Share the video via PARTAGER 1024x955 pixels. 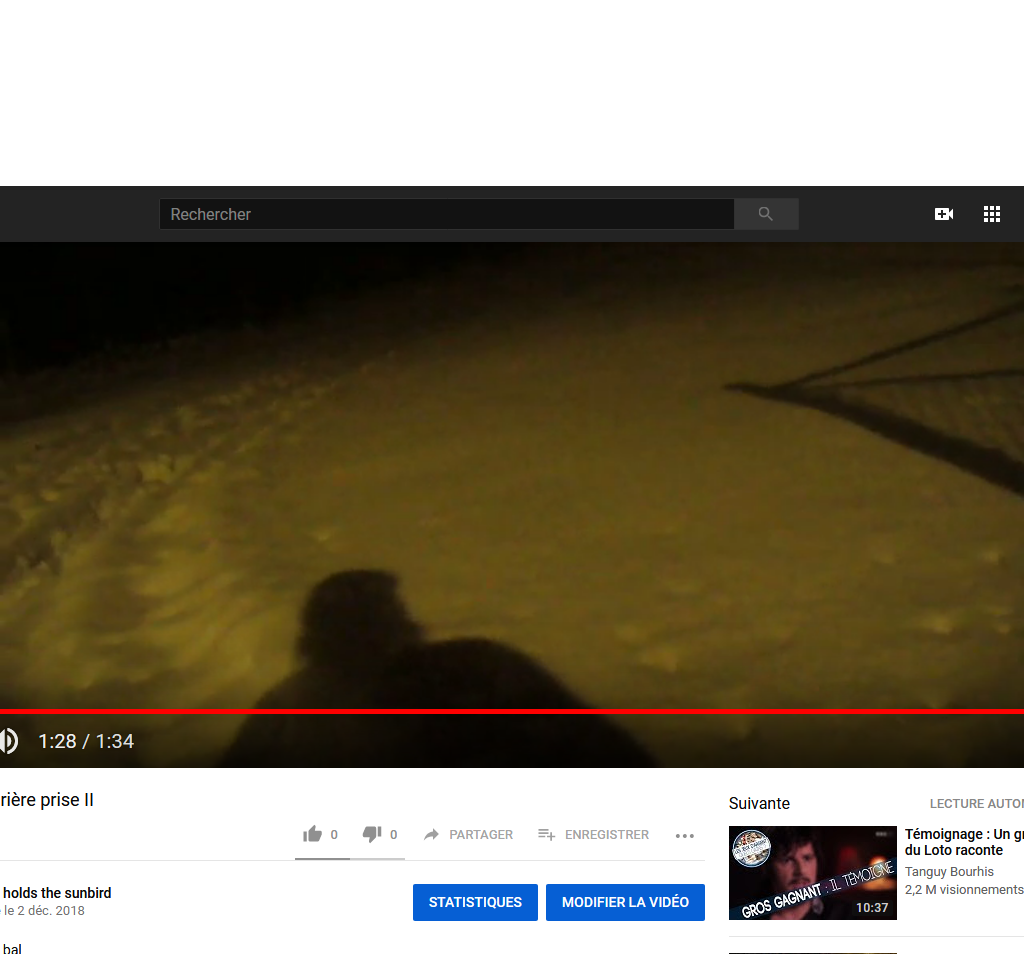(x=468, y=834)
